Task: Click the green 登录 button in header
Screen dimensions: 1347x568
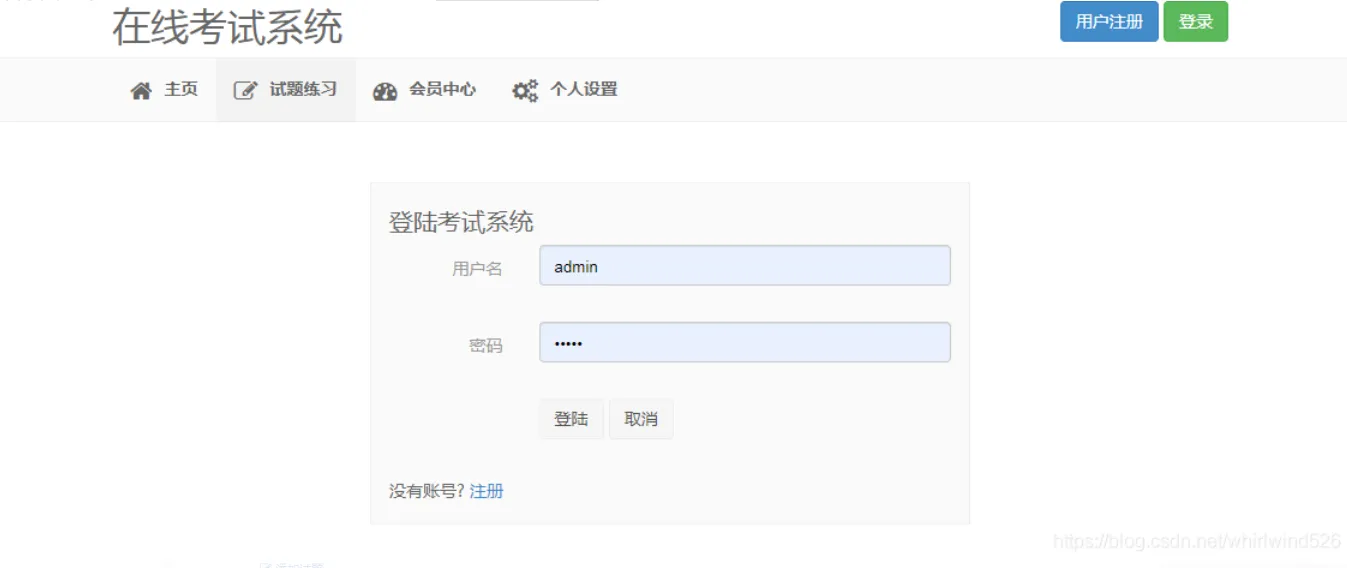Action: tap(1195, 22)
